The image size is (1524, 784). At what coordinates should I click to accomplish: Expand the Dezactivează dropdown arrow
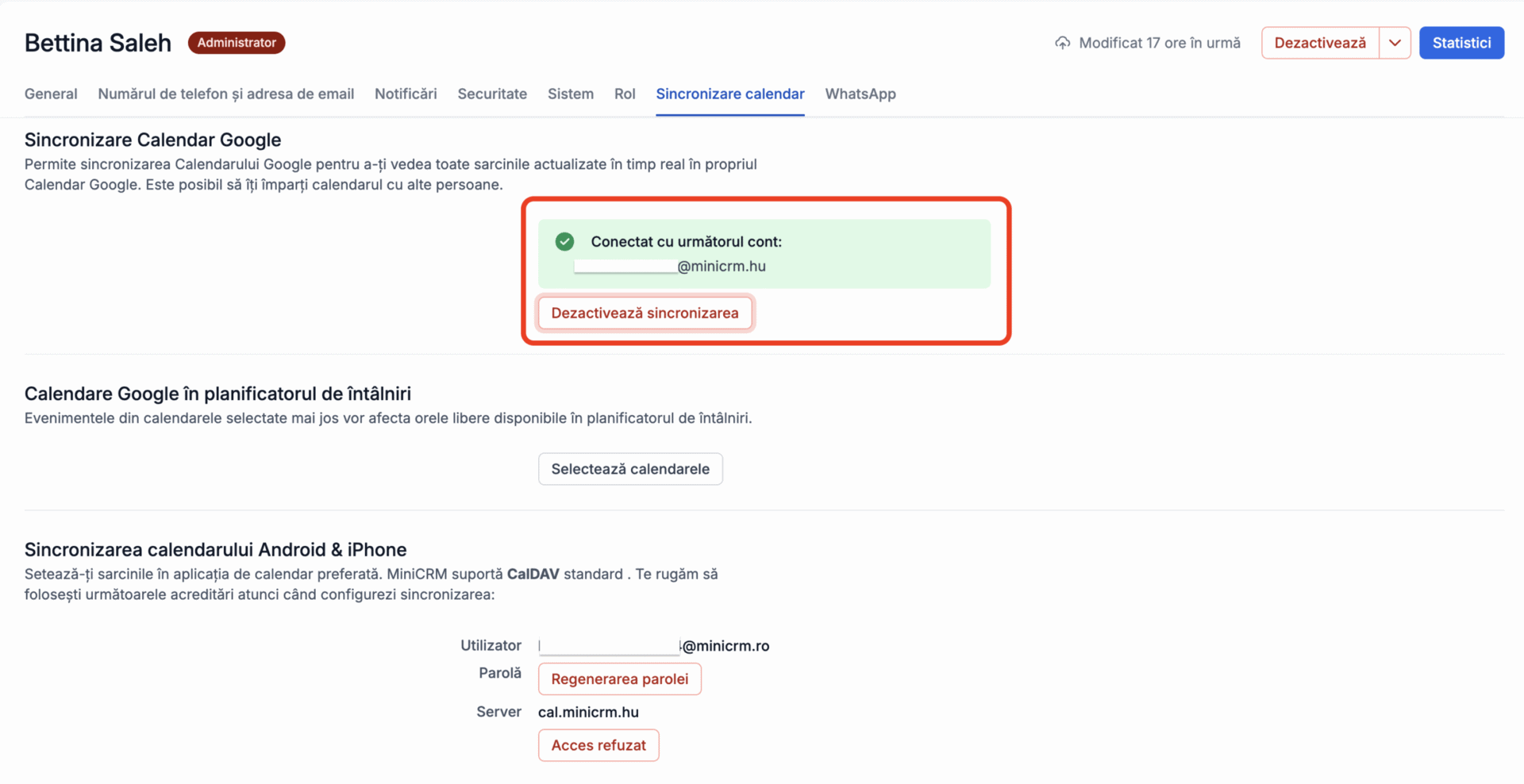pyautogui.click(x=1395, y=43)
